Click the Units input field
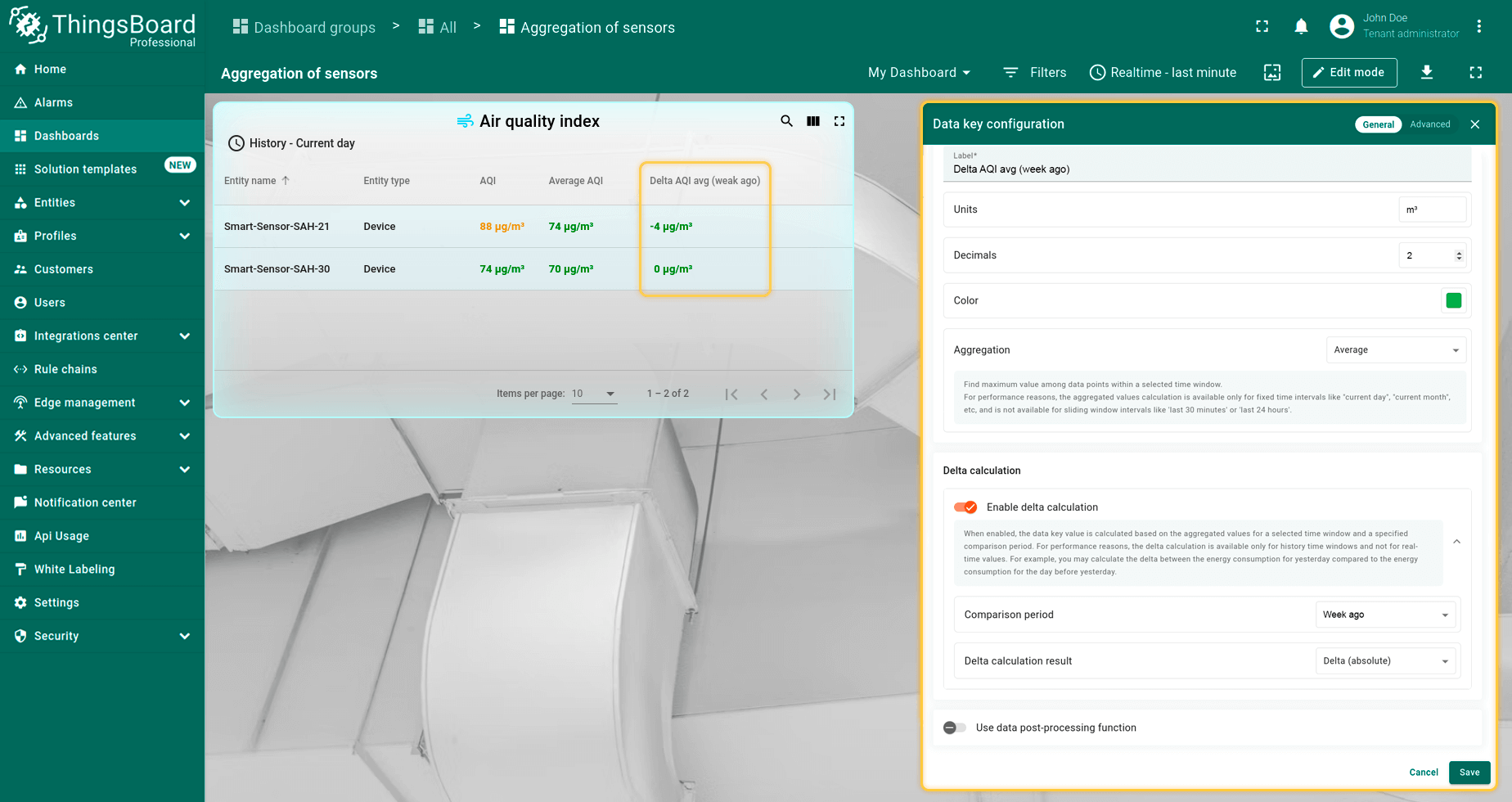Viewport: 1512px width, 802px height. pyautogui.click(x=1432, y=210)
